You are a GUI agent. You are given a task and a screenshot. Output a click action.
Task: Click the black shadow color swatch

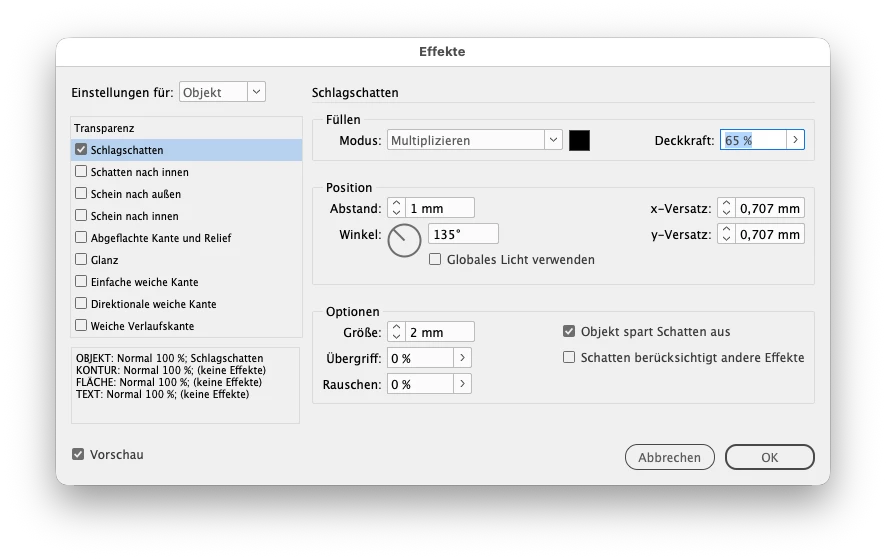tap(579, 140)
